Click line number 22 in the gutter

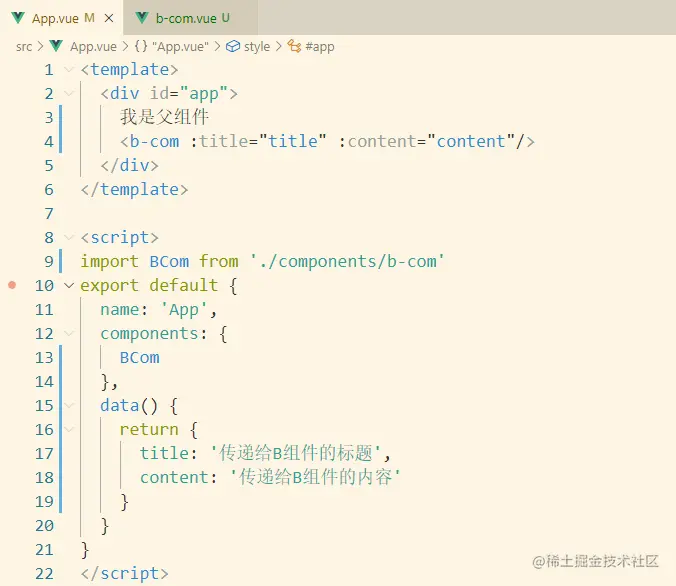44,573
